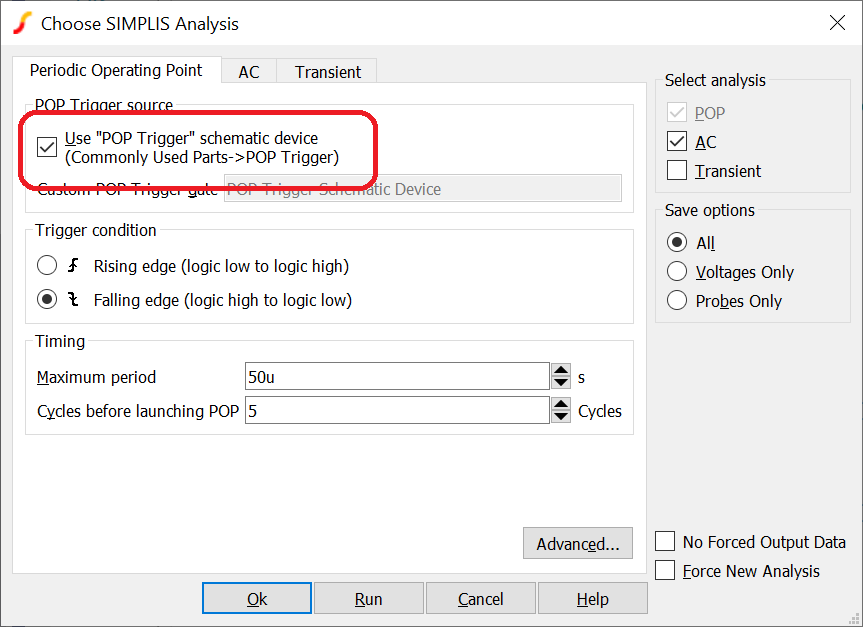The height and width of the screenshot is (627, 863).
Task: Increment Cycles before launching POP value
Action: click(561, 404)
